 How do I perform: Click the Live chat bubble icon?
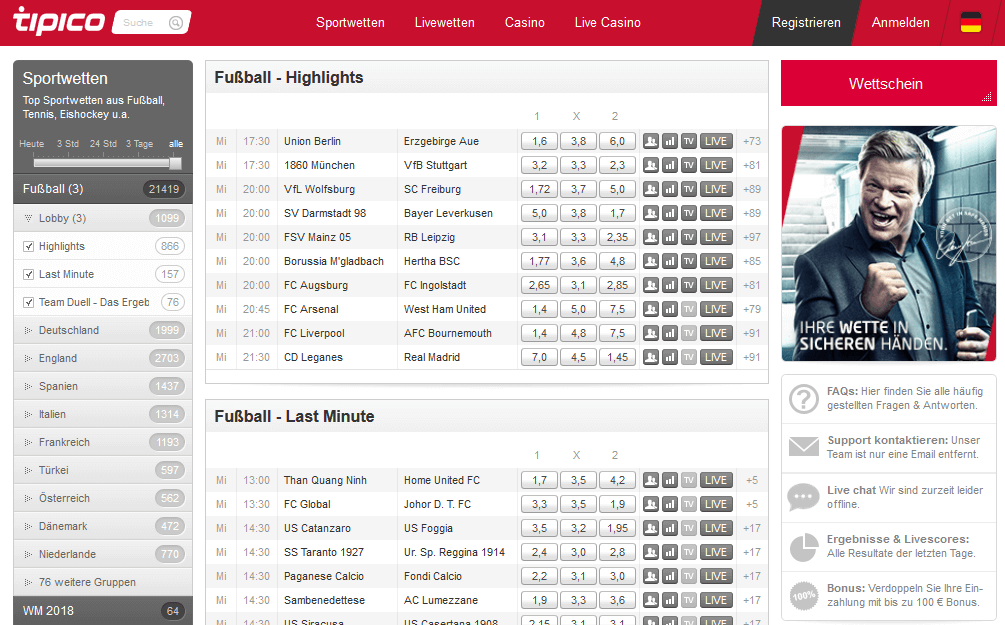point(804,497)
